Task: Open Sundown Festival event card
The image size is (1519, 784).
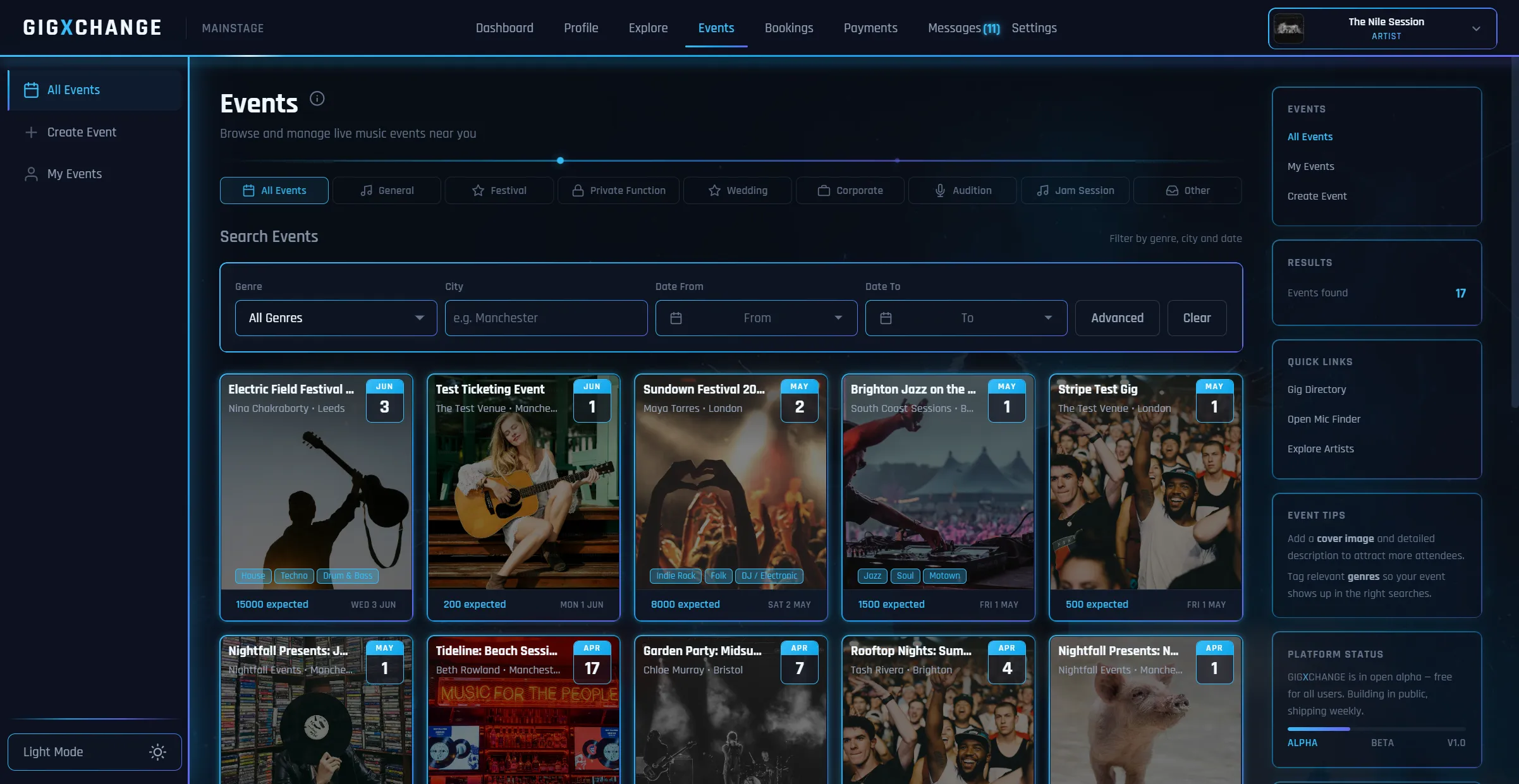Action: tap(731, 497)
